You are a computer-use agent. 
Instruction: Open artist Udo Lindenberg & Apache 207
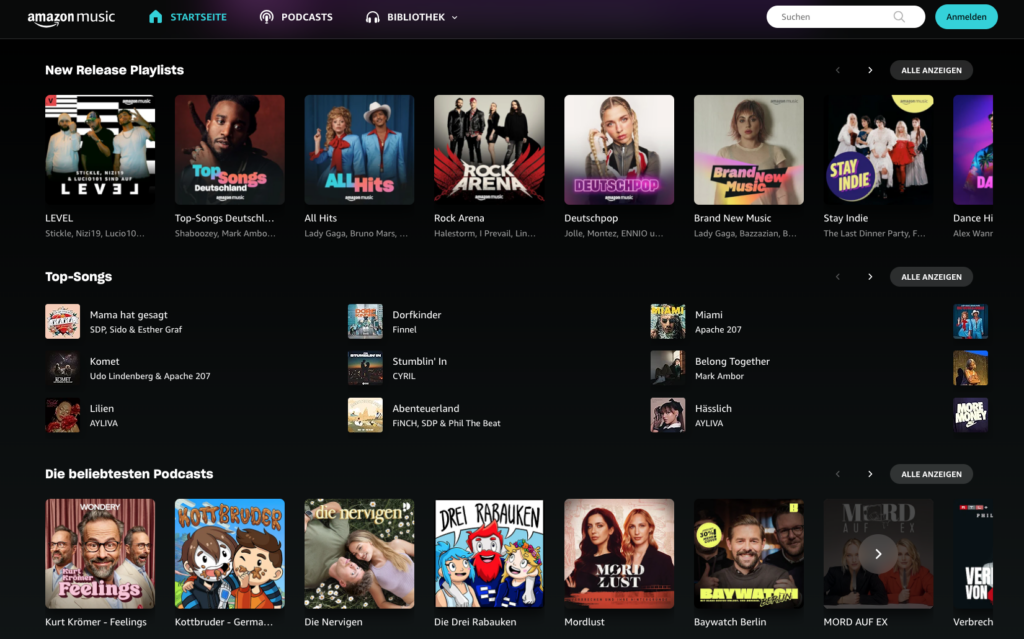point(150,376)
